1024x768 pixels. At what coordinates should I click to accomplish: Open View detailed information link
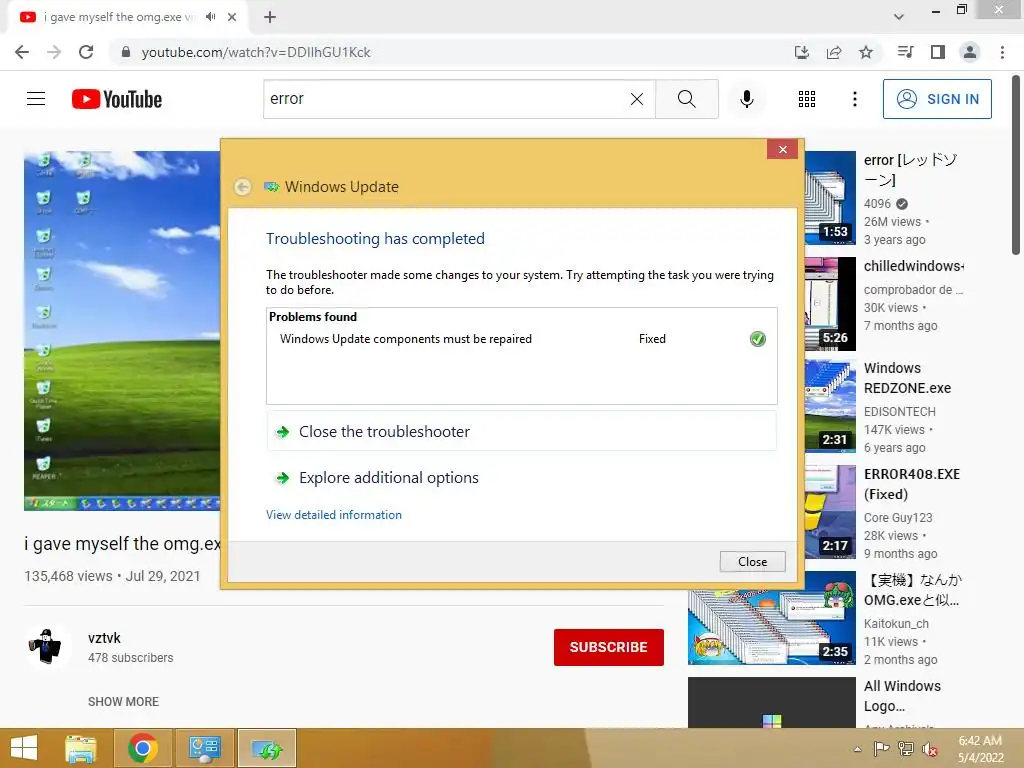[334, 515]
